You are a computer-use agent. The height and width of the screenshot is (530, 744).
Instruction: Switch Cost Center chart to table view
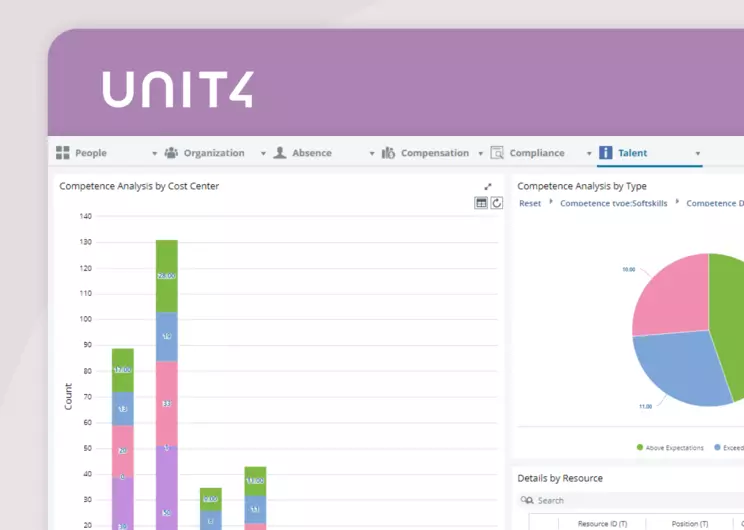(x=481, y=203)
